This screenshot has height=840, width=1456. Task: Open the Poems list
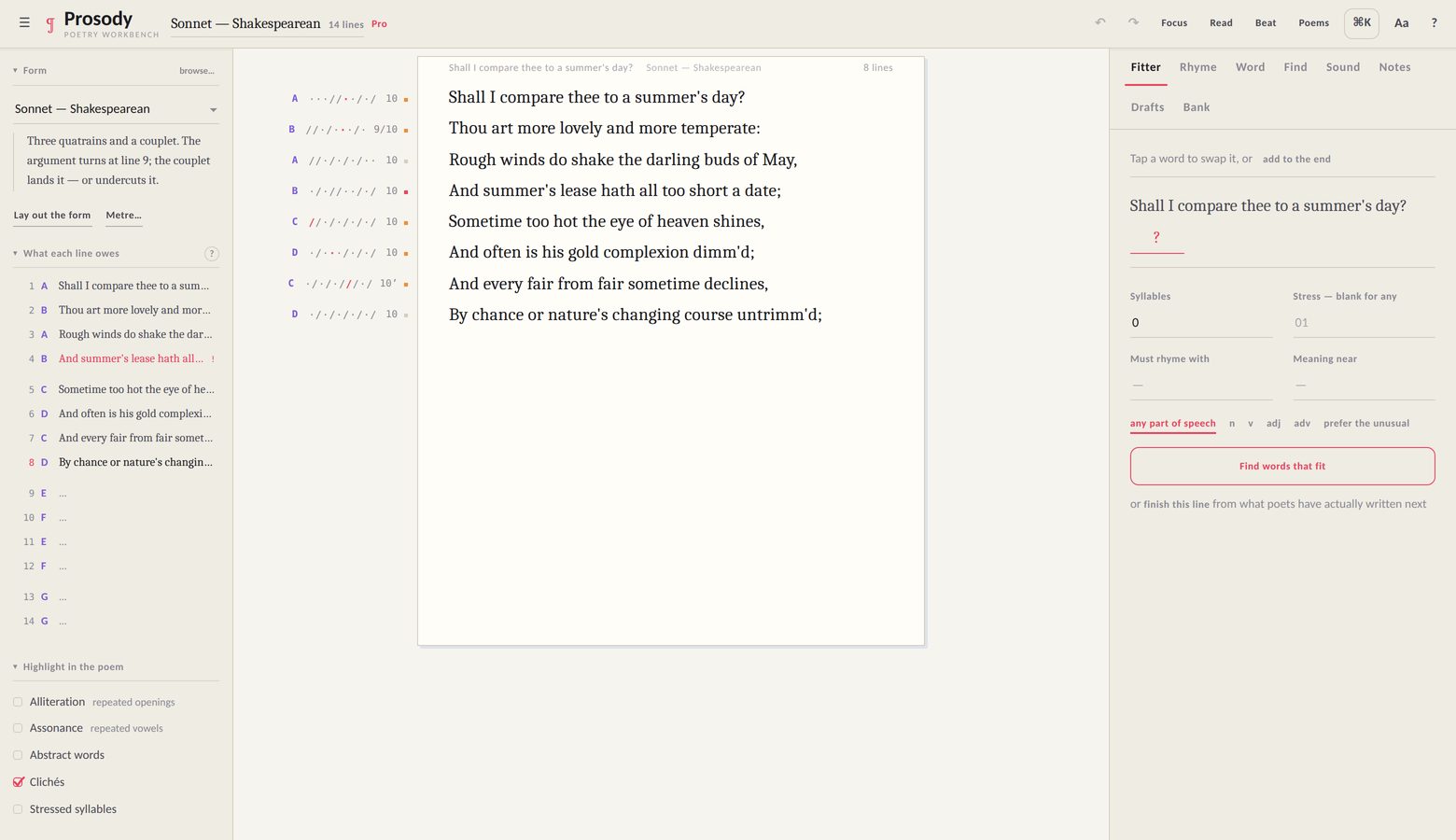pos(1313,23)
